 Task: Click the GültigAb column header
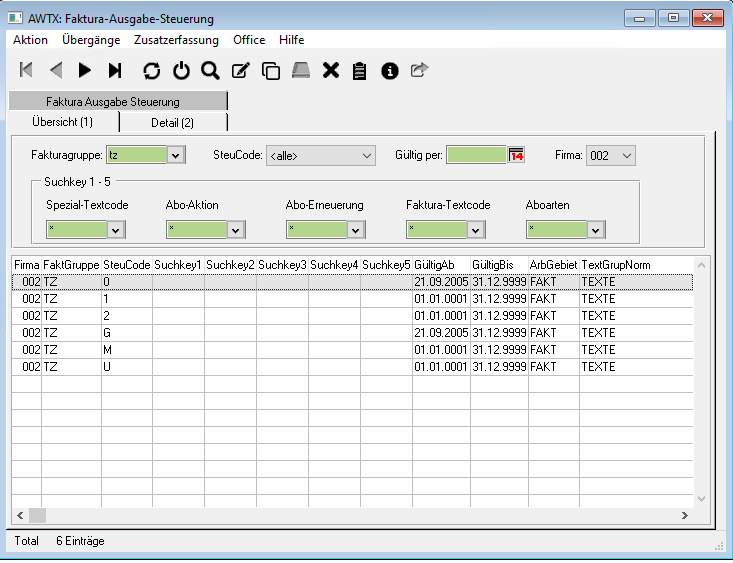pos(440,264)
